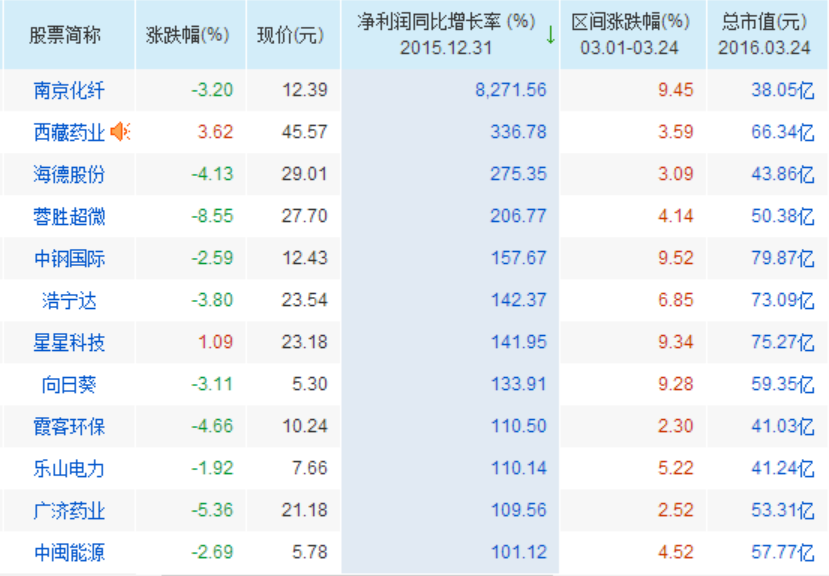Click interval change 6.85 for 浩宁达
Viewport: 829px width, 576px height.
pyautogui.click(x=676, y=300)
